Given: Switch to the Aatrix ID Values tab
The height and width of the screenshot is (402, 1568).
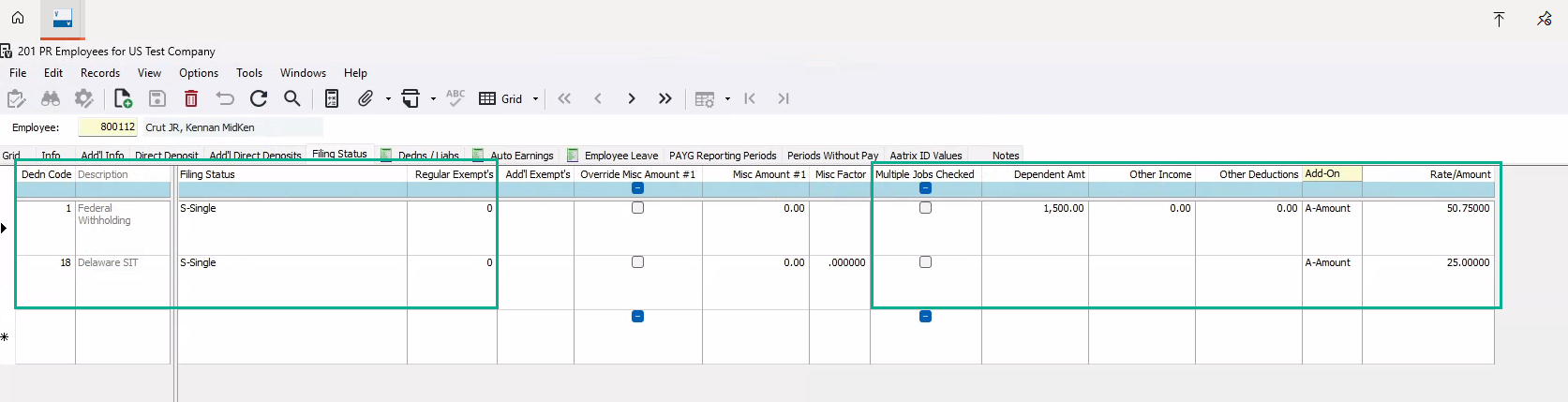Looking at the screenshot, I should pyautogui.click(x=926, y=156).
